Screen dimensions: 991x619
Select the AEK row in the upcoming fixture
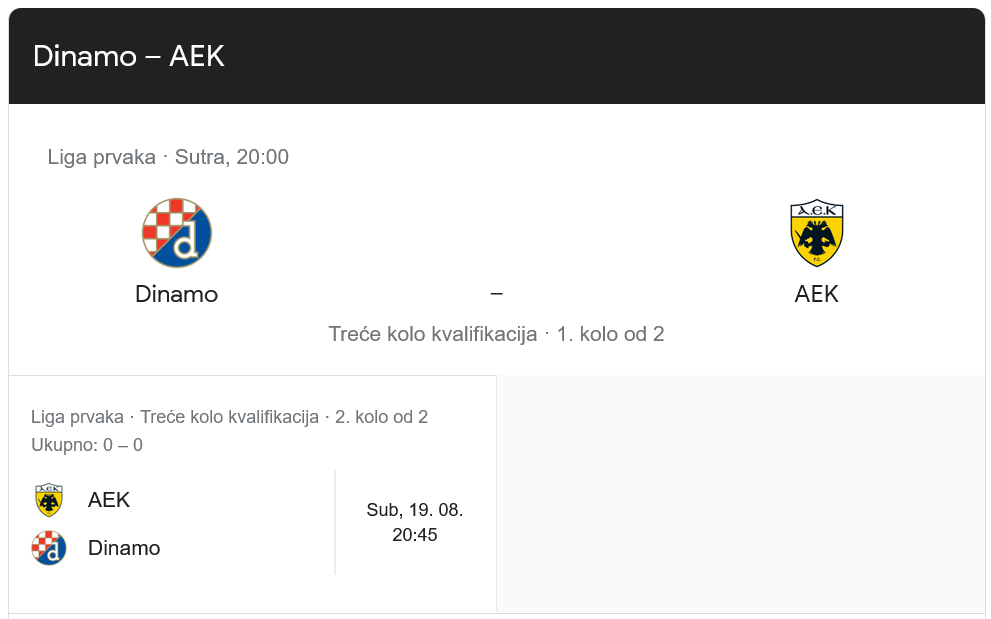click(110, 499)
